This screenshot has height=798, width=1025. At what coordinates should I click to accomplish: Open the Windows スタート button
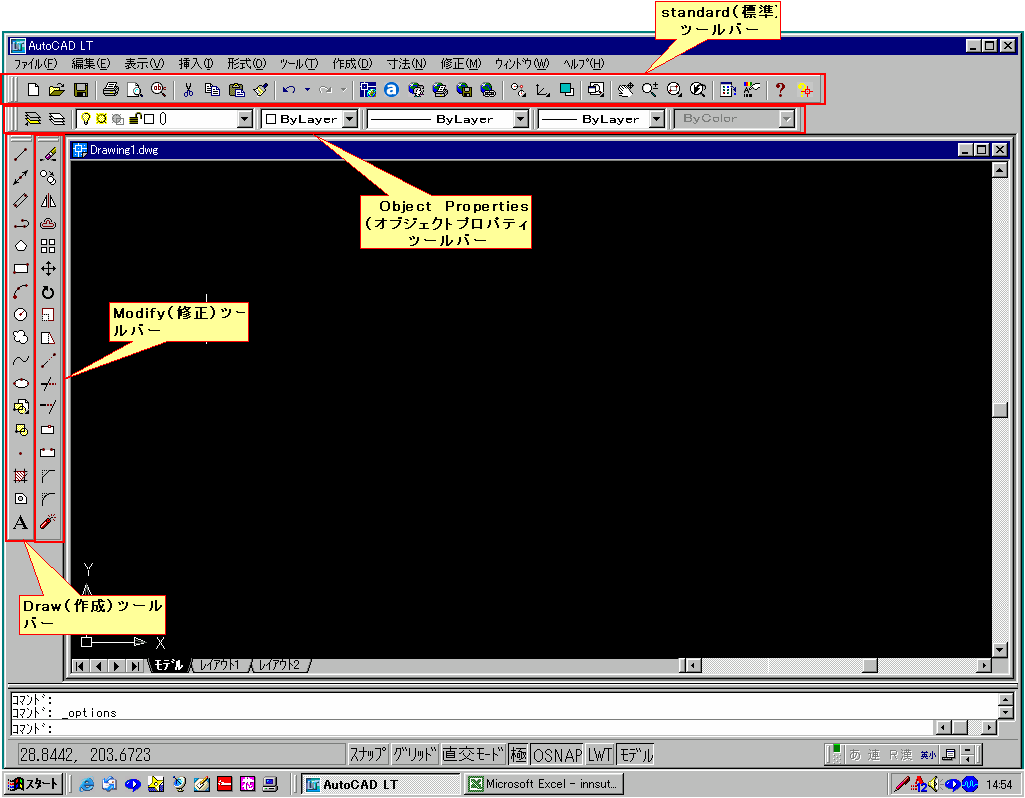[34, 784]
